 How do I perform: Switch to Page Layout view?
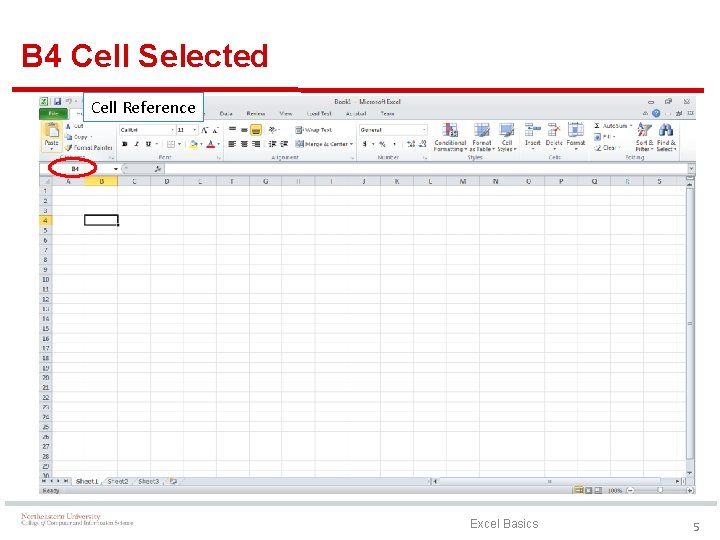(588, 490)
